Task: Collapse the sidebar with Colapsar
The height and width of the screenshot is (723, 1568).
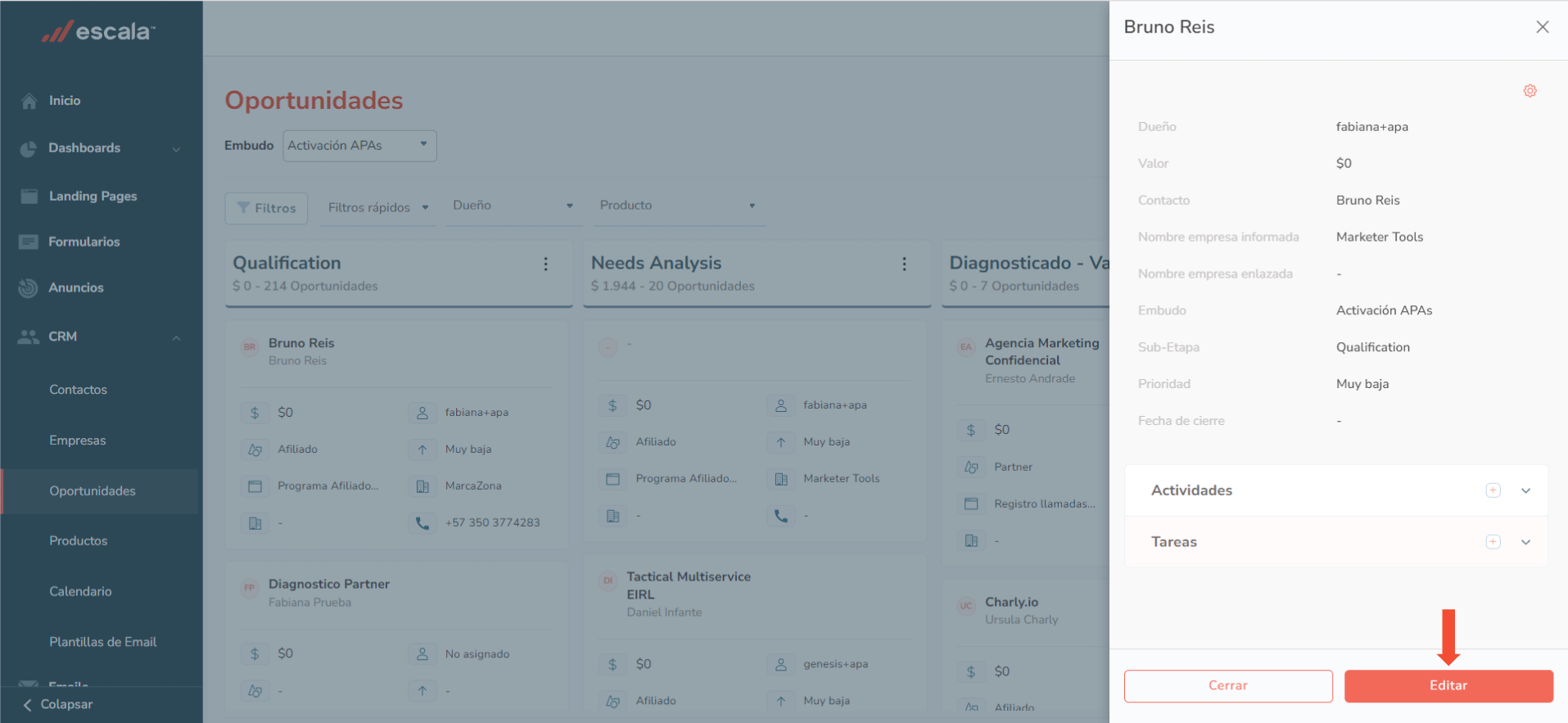Action: pyautogui.click(x=57, y=704)
